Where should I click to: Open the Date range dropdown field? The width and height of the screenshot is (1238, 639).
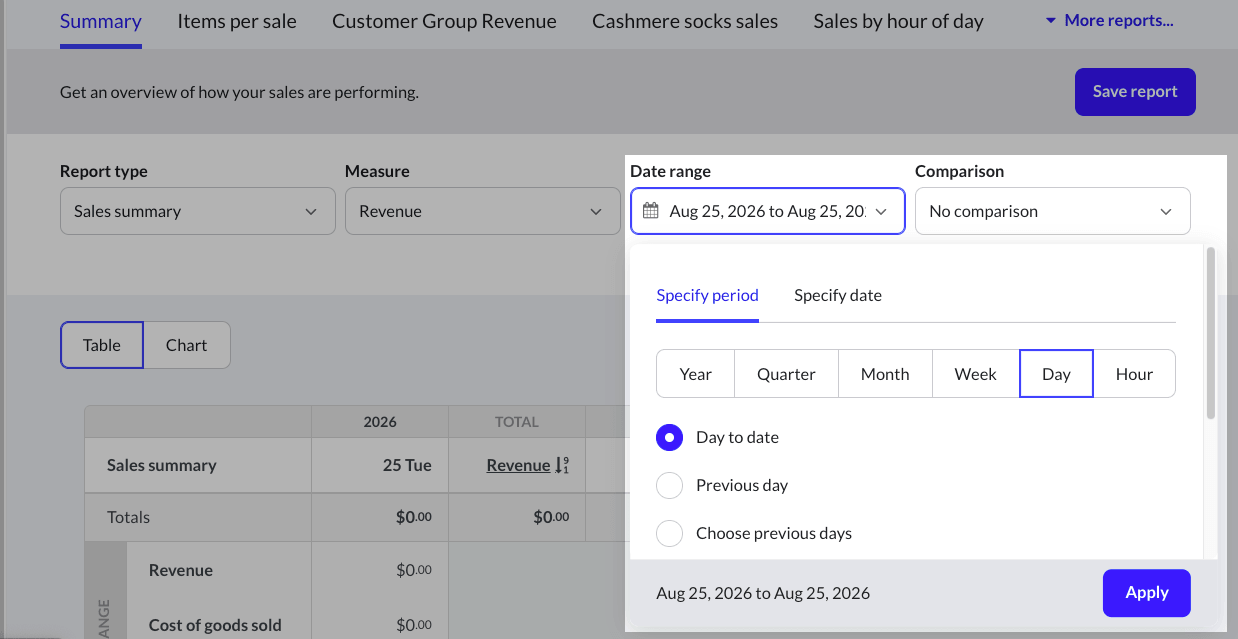click(x=768, y=211)
